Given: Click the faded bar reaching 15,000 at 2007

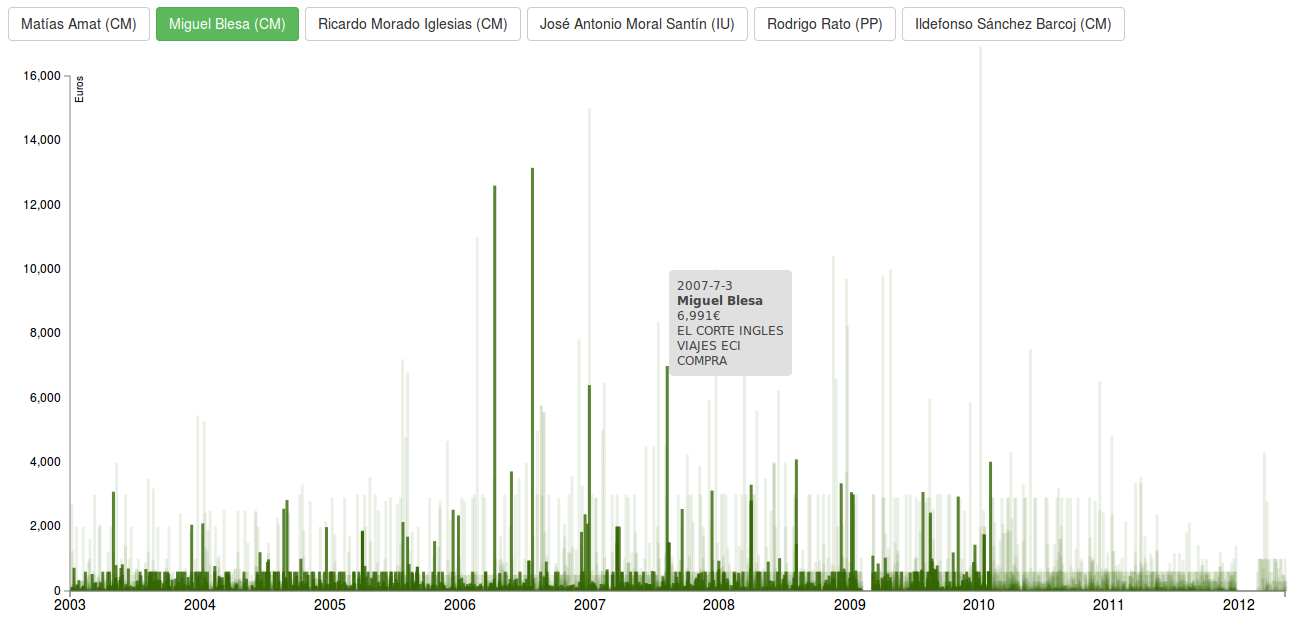Looking at the screenshot, I should point(589,250).
